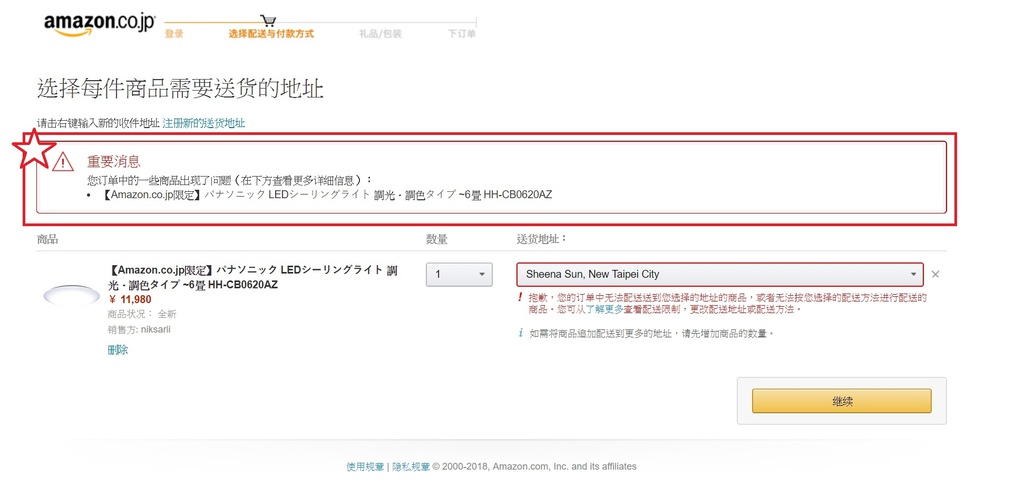Open the quantity dropdown showing 1
Viewport: 1024px width, 496px height.
click(x=458, y=274)
